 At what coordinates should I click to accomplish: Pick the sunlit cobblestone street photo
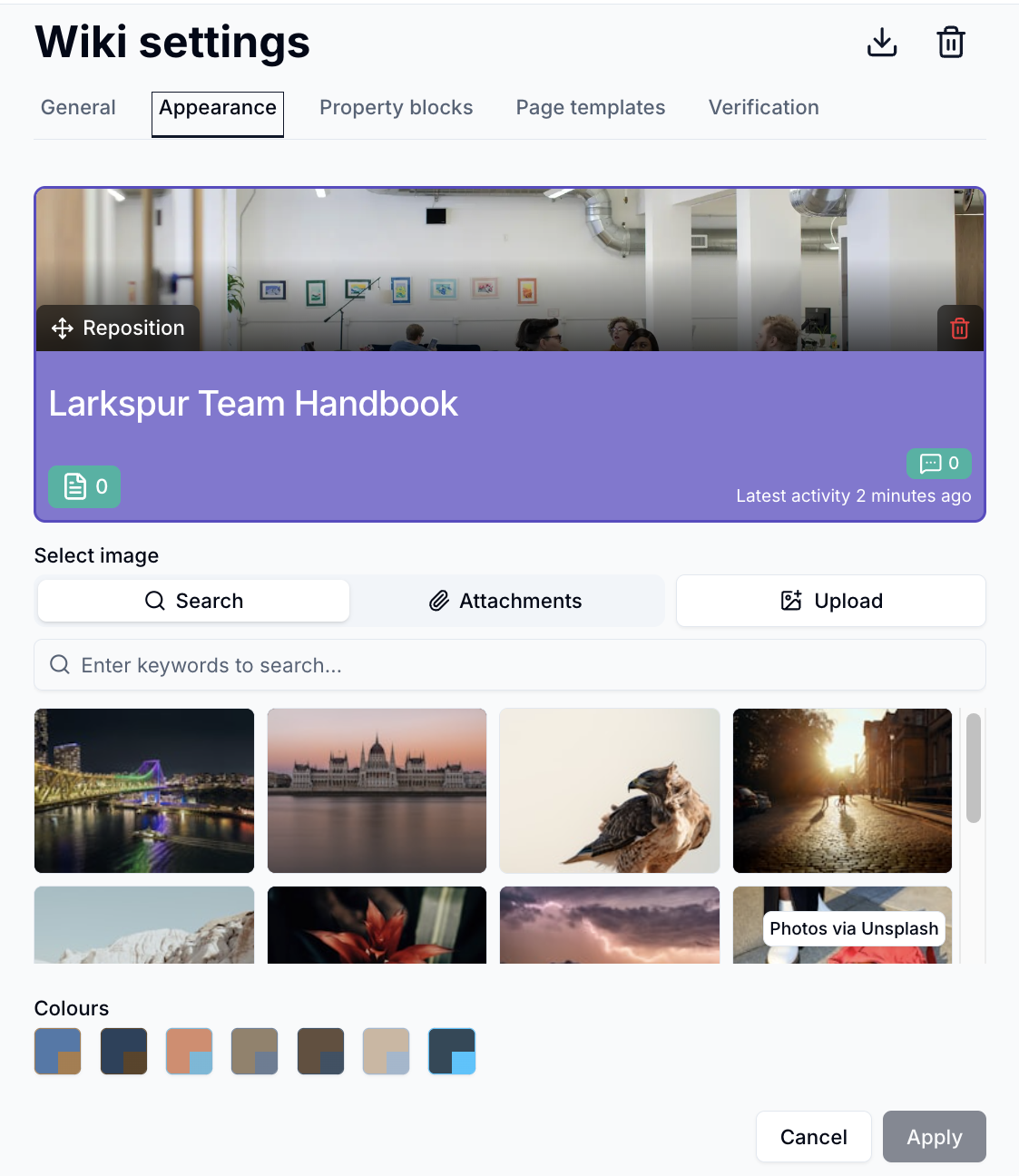(x=842, y=790)
